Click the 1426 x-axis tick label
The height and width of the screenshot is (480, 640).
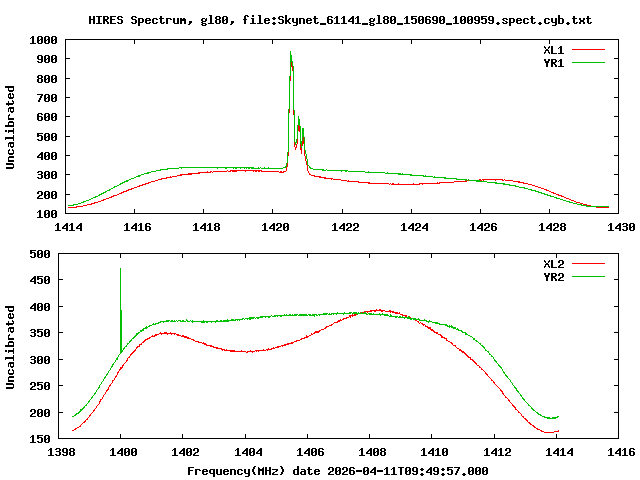pos(483,227)
